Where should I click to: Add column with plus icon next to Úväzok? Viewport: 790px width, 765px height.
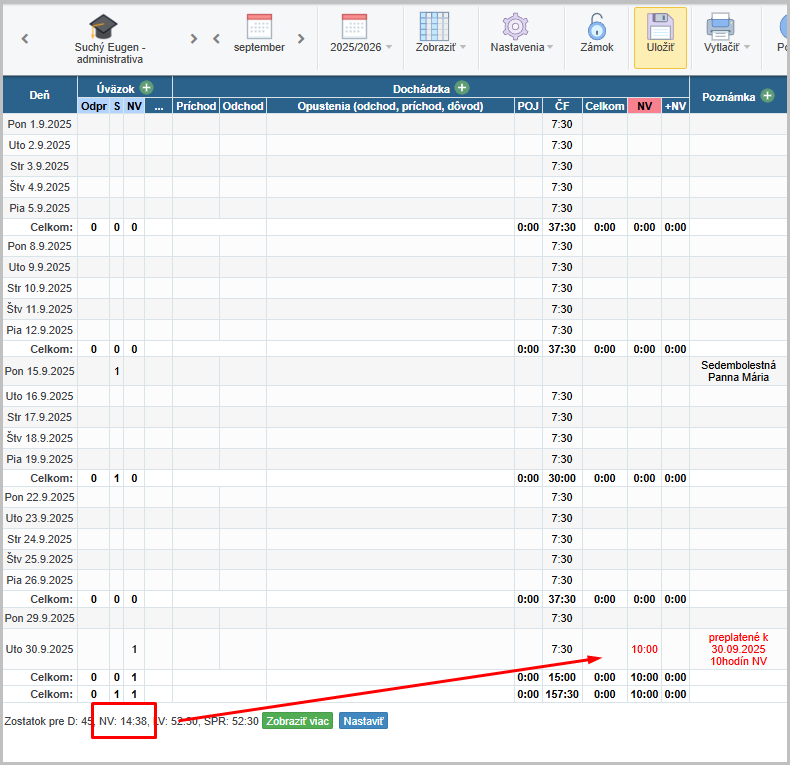(x=147, y=88)
